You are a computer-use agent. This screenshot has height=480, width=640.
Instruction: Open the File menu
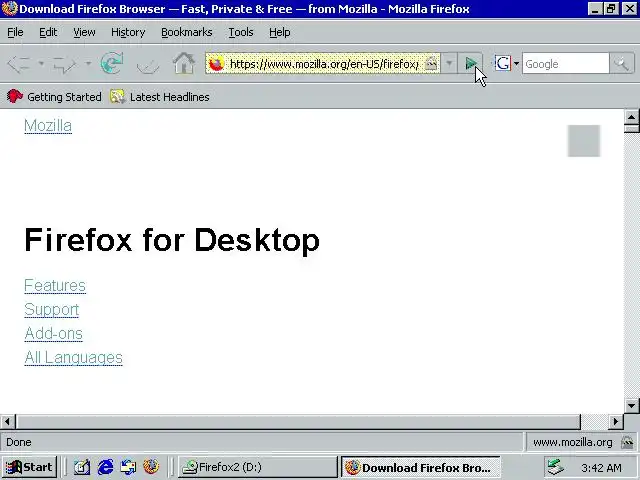pyautogui.click(x=15, y=32)
